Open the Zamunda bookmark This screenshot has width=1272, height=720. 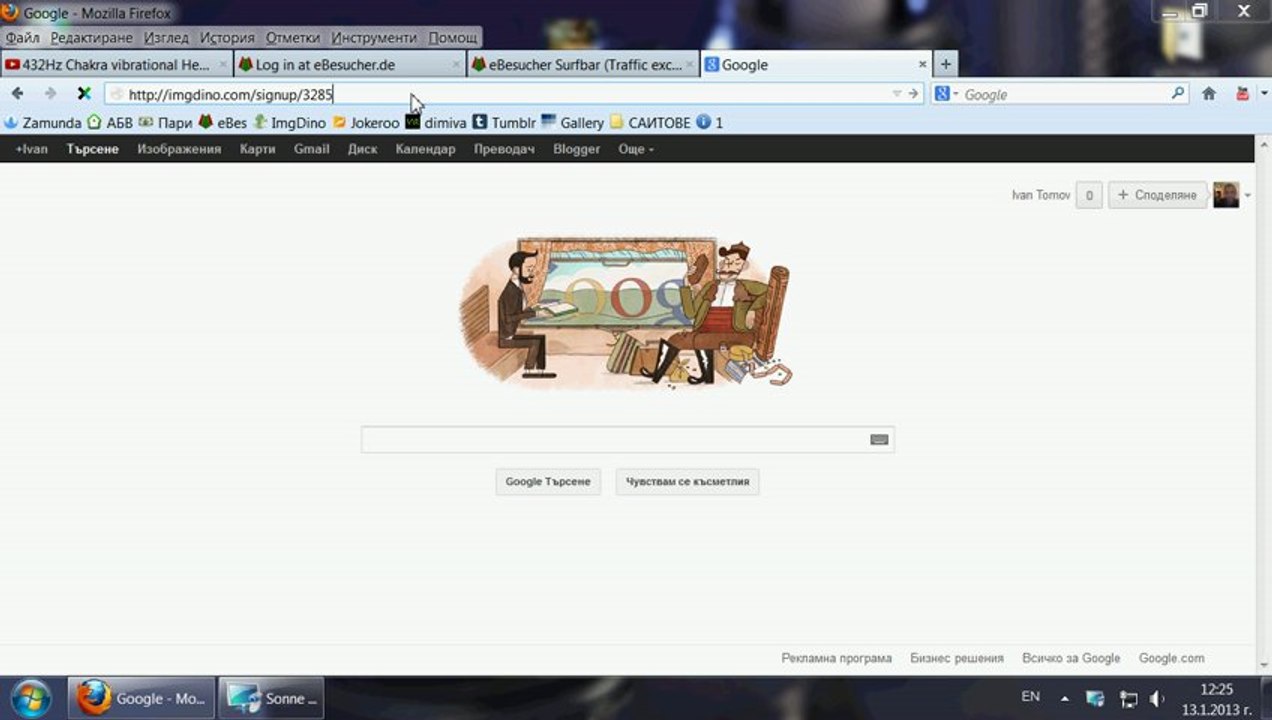point(43,123)
